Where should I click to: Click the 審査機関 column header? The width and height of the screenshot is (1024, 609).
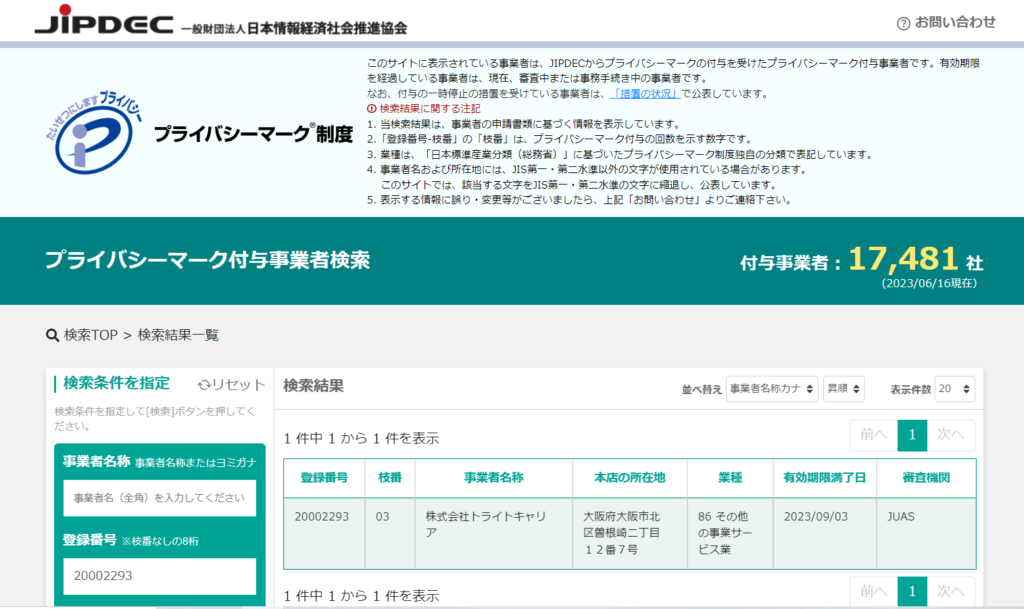pos(926,478)
